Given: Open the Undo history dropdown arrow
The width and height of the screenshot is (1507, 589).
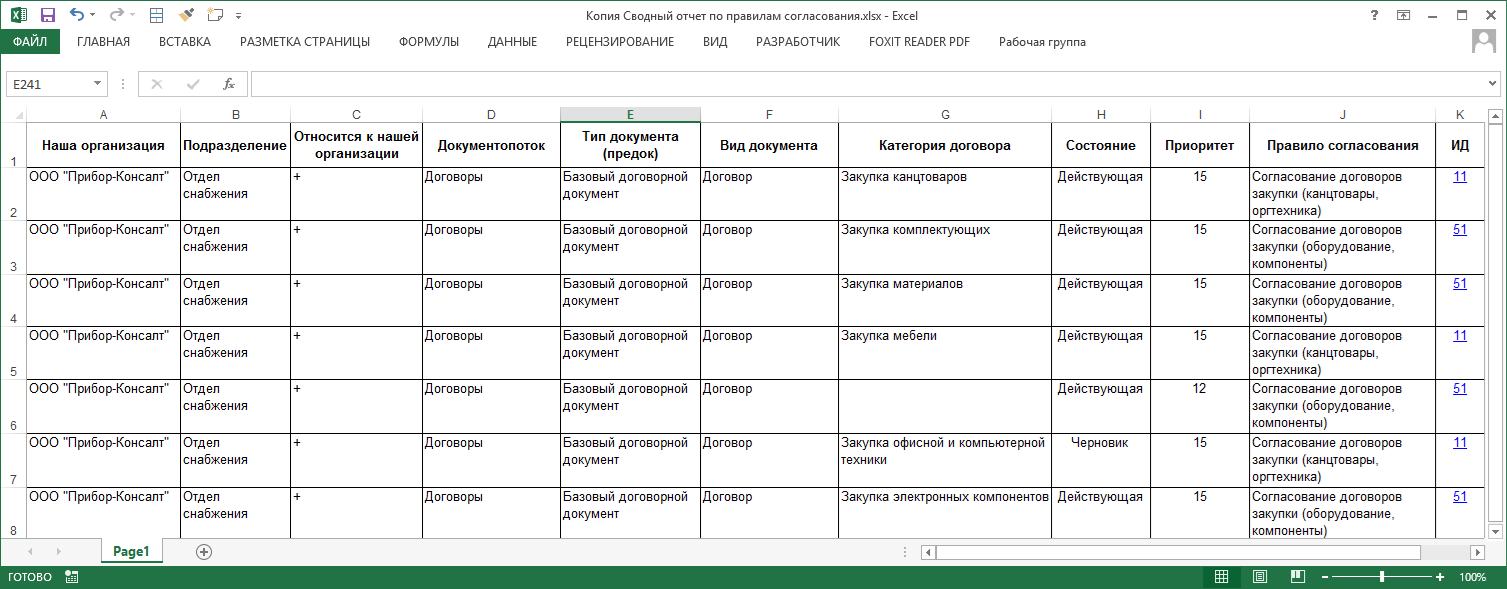Looking at the screenshot, I should (93, 15).
